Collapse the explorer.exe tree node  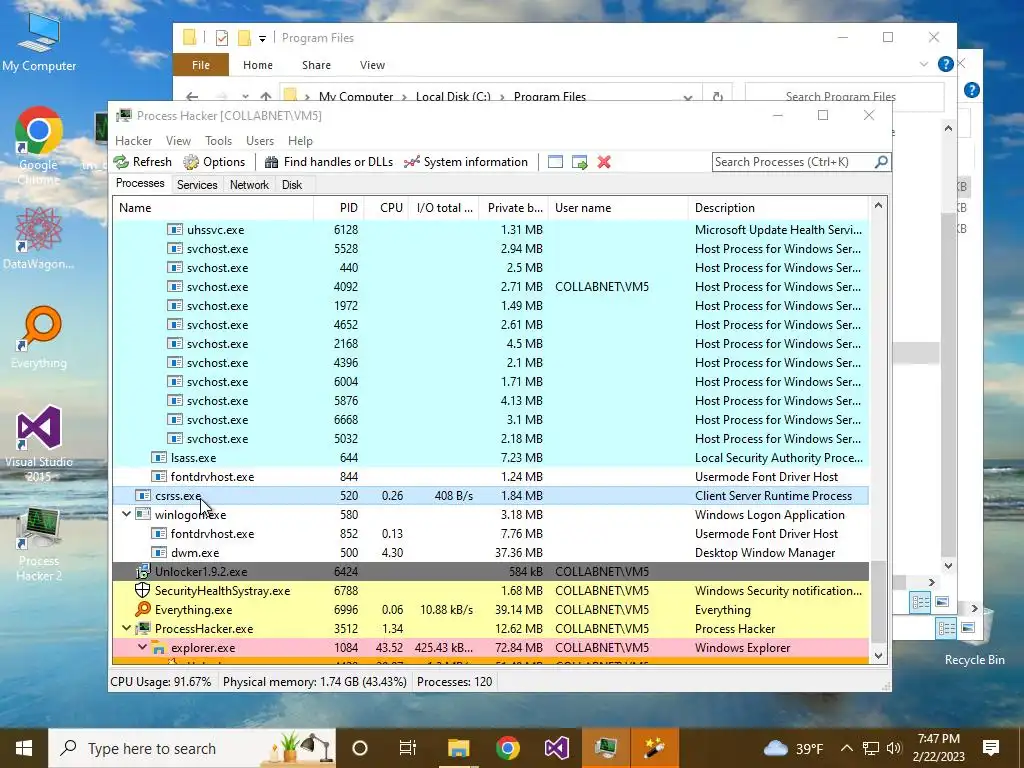coord(142,647)
